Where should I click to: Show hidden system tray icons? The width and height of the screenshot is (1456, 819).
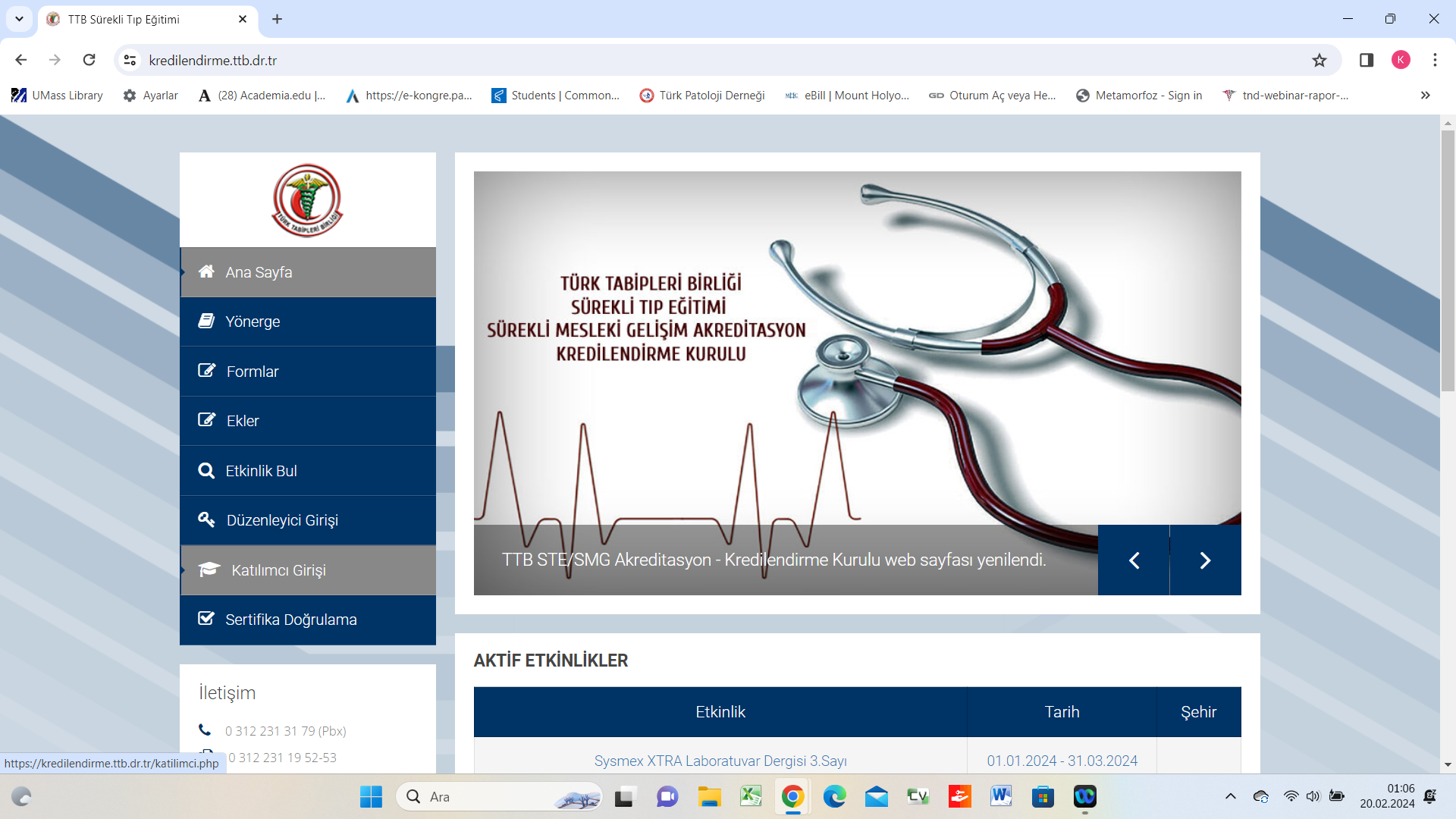pyautogui.click(x=1230, y=796)
